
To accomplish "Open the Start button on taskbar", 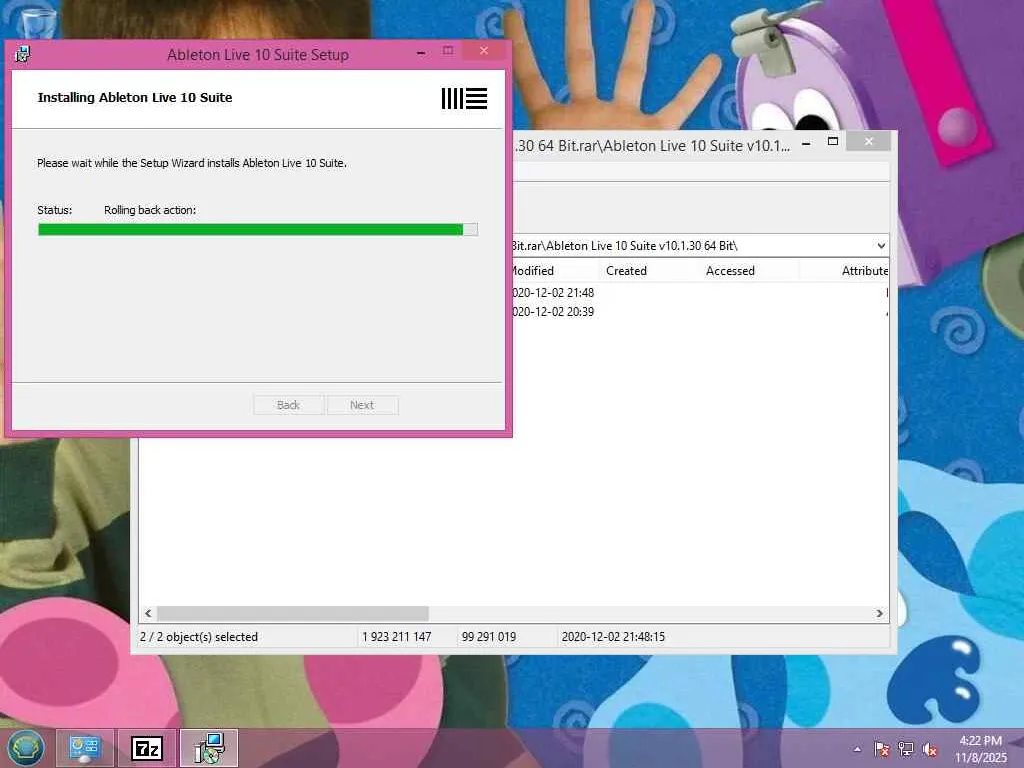I will click(x=26, y=748).
